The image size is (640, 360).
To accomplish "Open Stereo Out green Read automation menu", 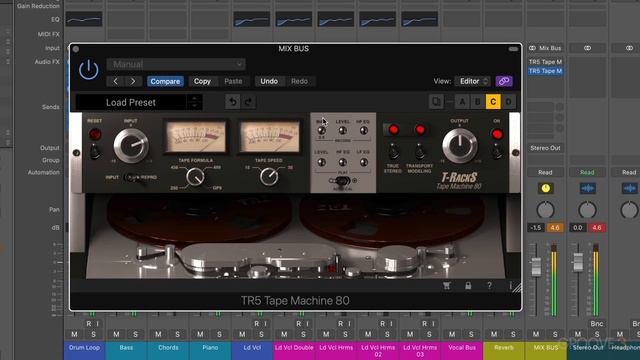I will click(587, 172).
